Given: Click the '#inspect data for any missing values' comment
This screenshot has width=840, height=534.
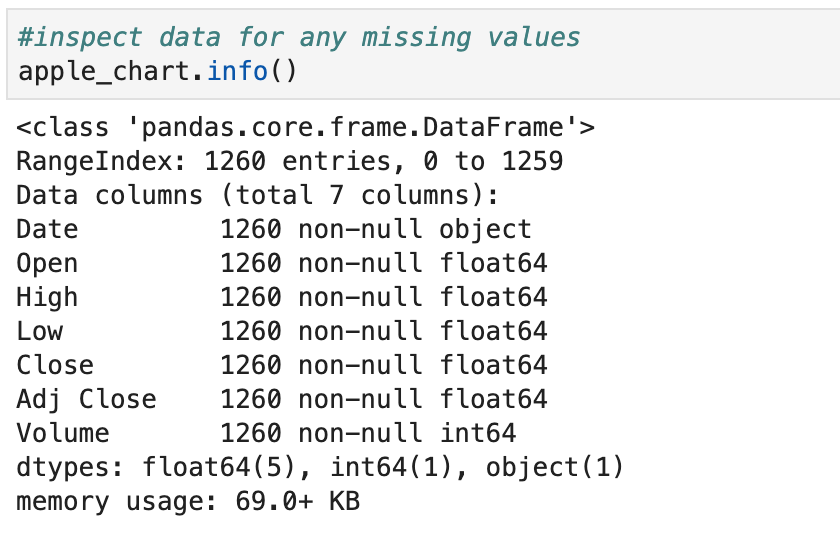Looking at the screenshot, I should tap(298, 37).
